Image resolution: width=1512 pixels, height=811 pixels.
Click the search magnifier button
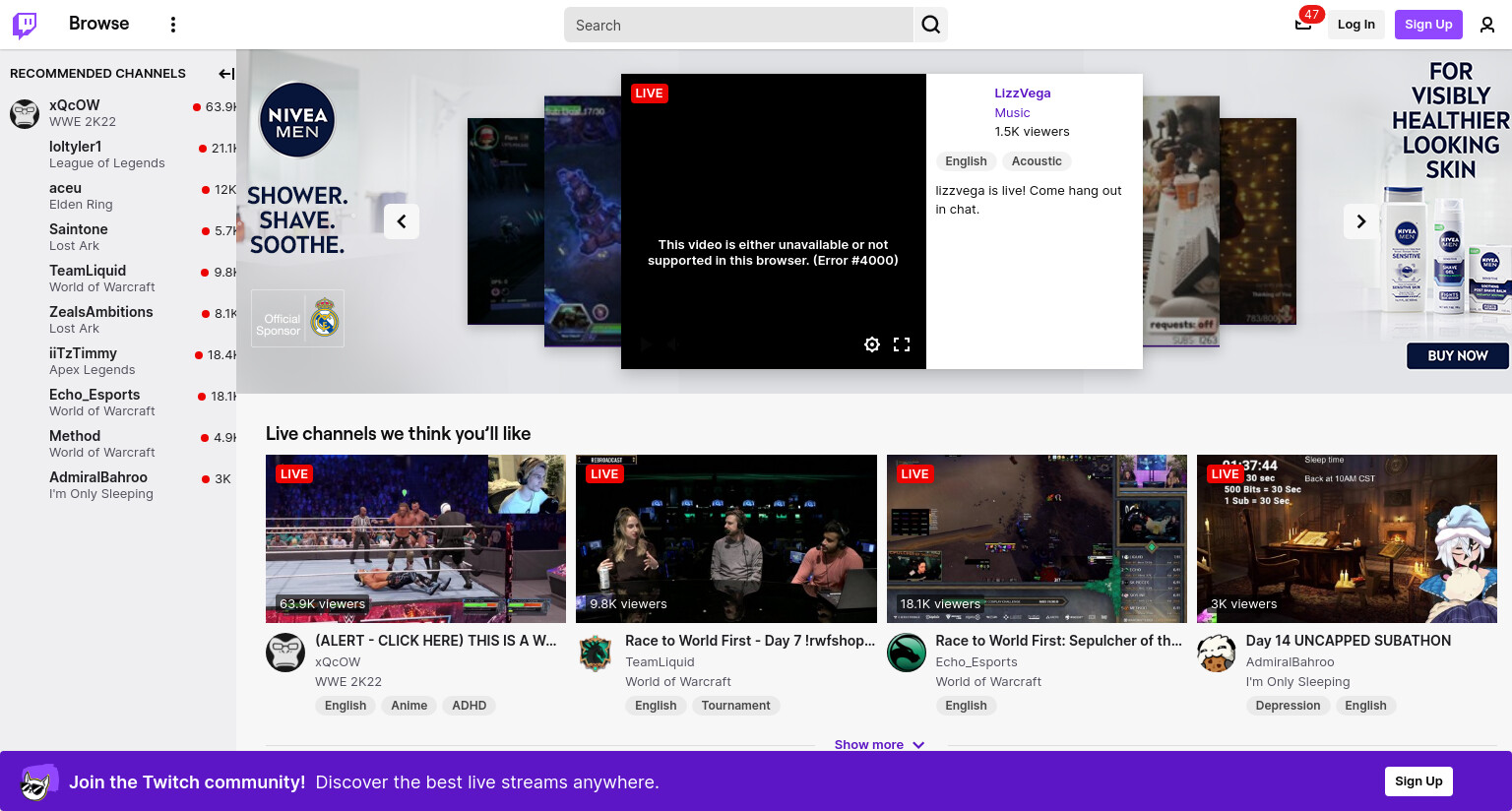[931, 25]
